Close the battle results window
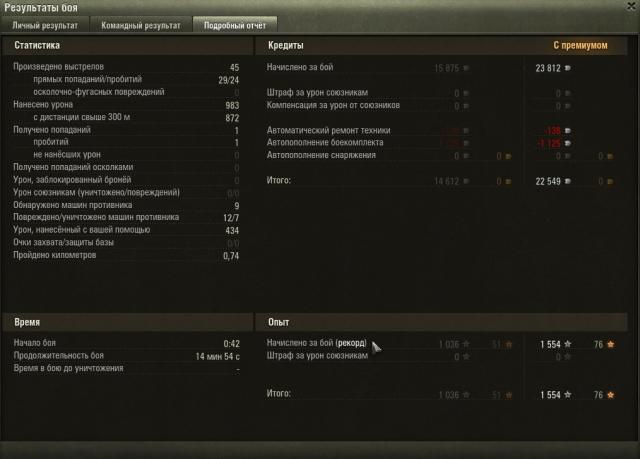This screenshot has width=640, height=459. 632,6
